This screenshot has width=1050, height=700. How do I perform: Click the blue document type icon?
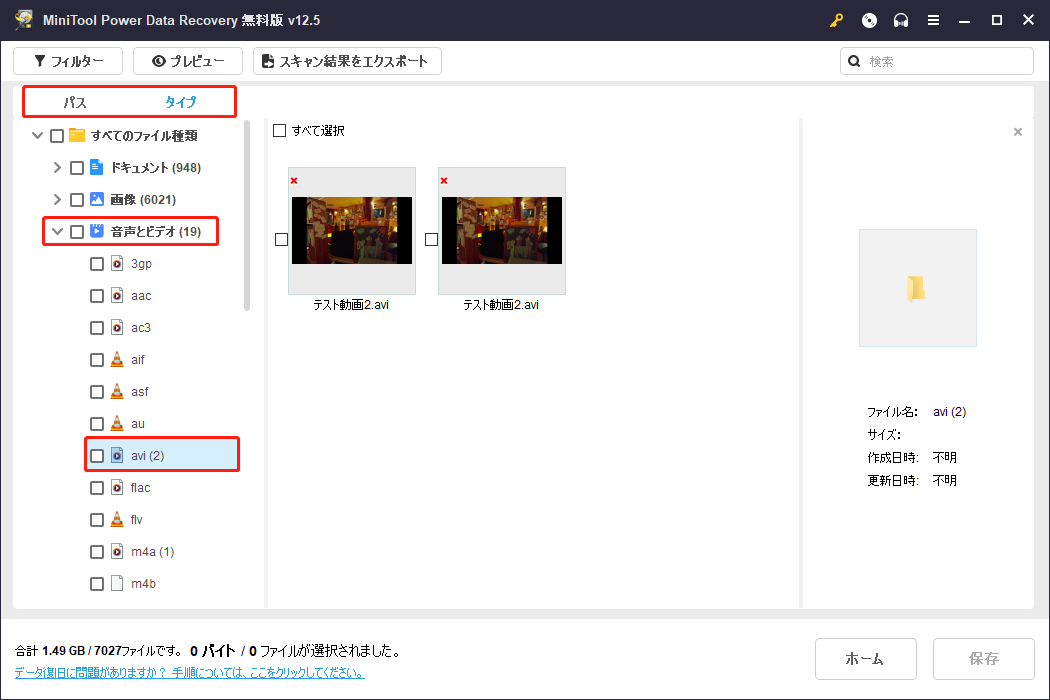point(96,167)
